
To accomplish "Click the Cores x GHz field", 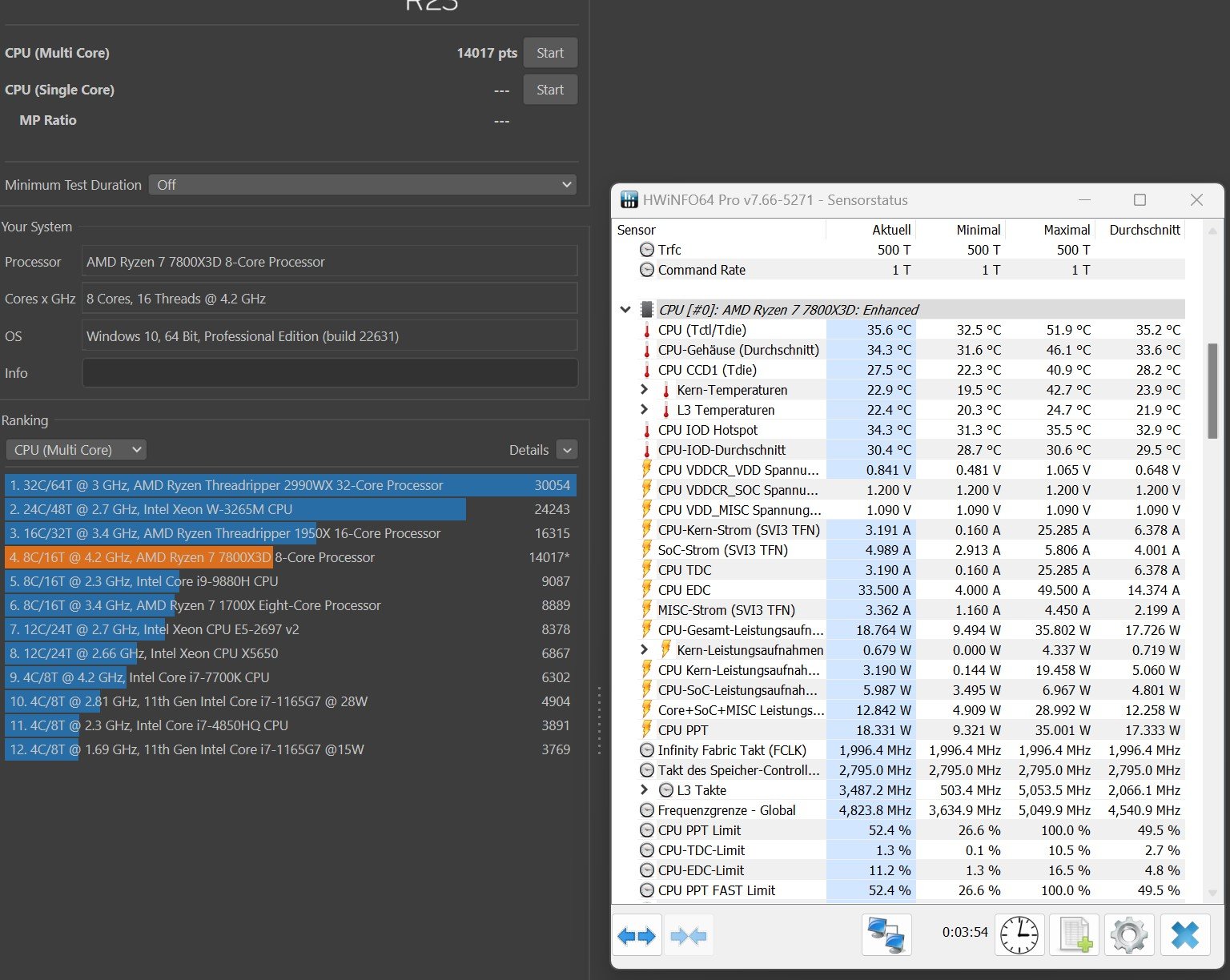I will (x=330, y=299).
